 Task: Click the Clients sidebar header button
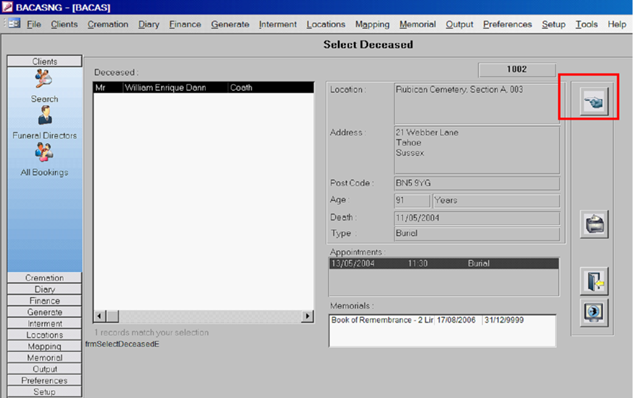pos(44,61)
